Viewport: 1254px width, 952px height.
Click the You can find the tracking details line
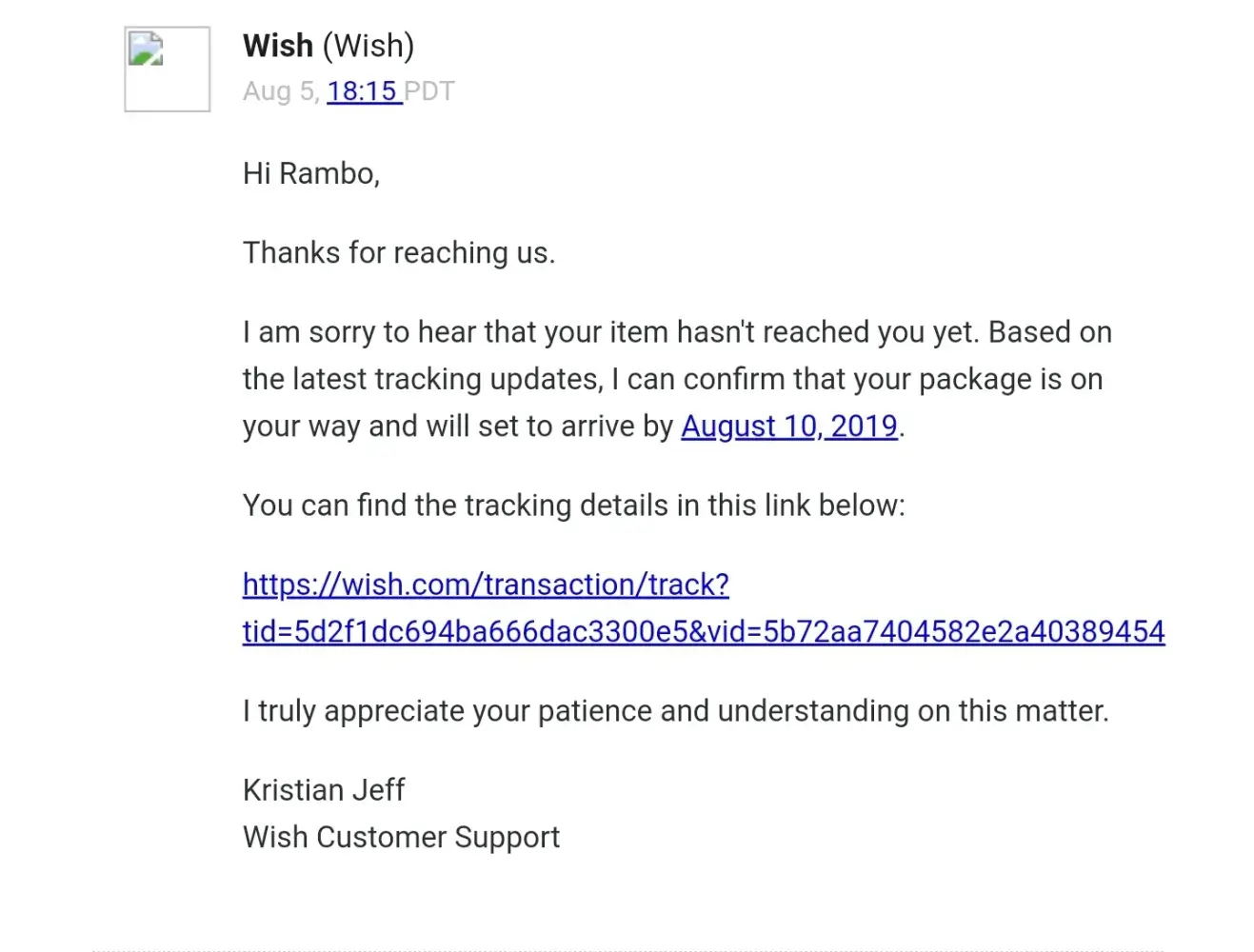point(573,506)
